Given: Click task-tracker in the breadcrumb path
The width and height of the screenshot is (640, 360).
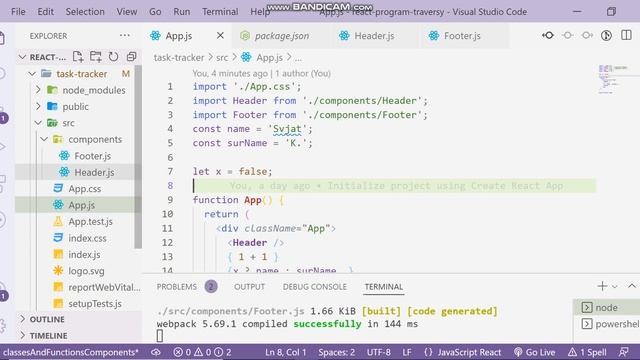Looking at the screenshot, I should coord(179,58).
